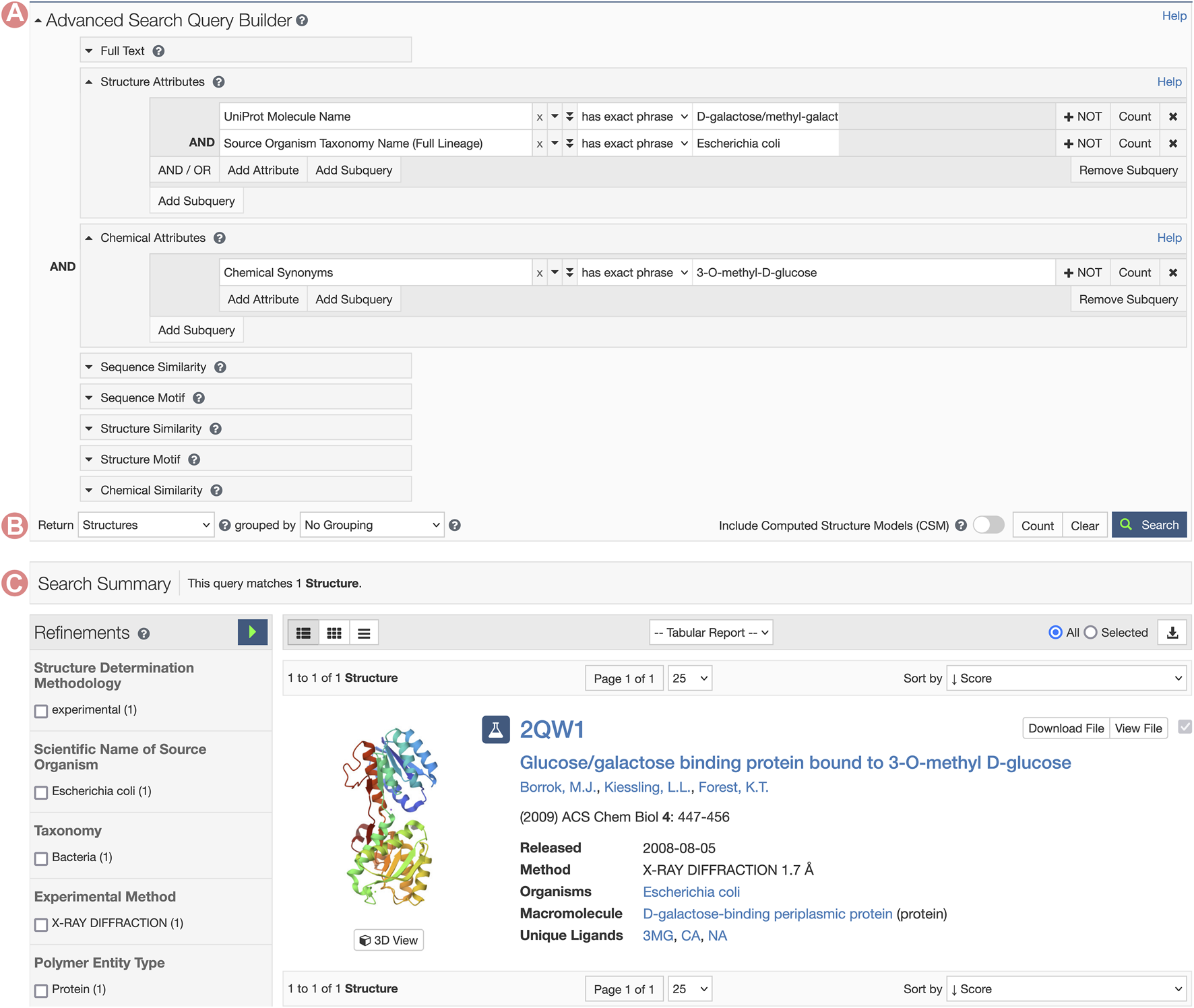Switch to the gallery grid view icon
The height and width of the screenshot is (1008, 1194).
click(334, 633)
